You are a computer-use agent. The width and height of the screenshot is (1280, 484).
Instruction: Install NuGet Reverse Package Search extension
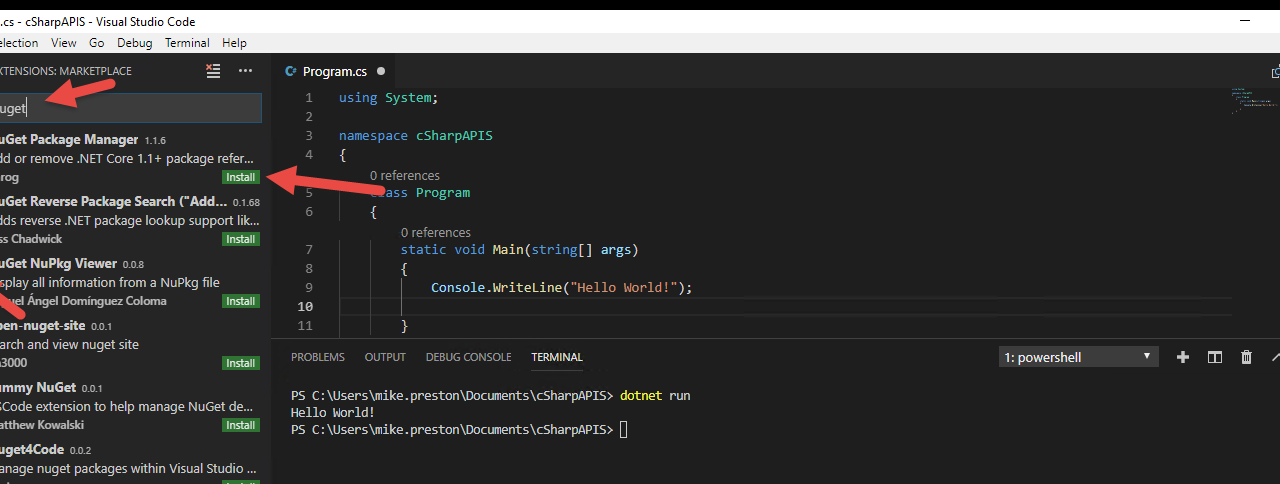(240, 239)
